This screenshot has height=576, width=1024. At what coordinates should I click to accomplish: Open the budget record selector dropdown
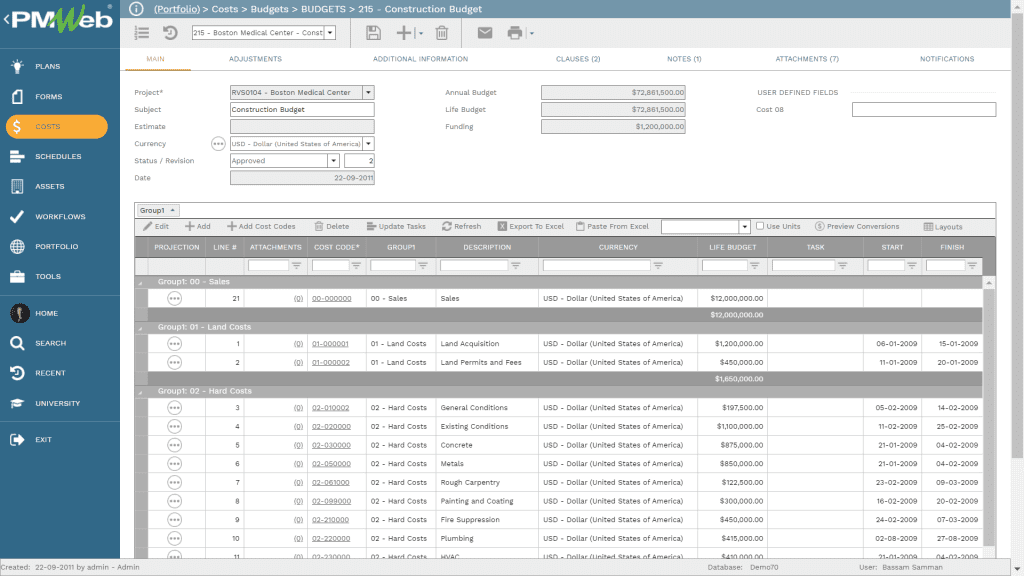click(330, 33)
